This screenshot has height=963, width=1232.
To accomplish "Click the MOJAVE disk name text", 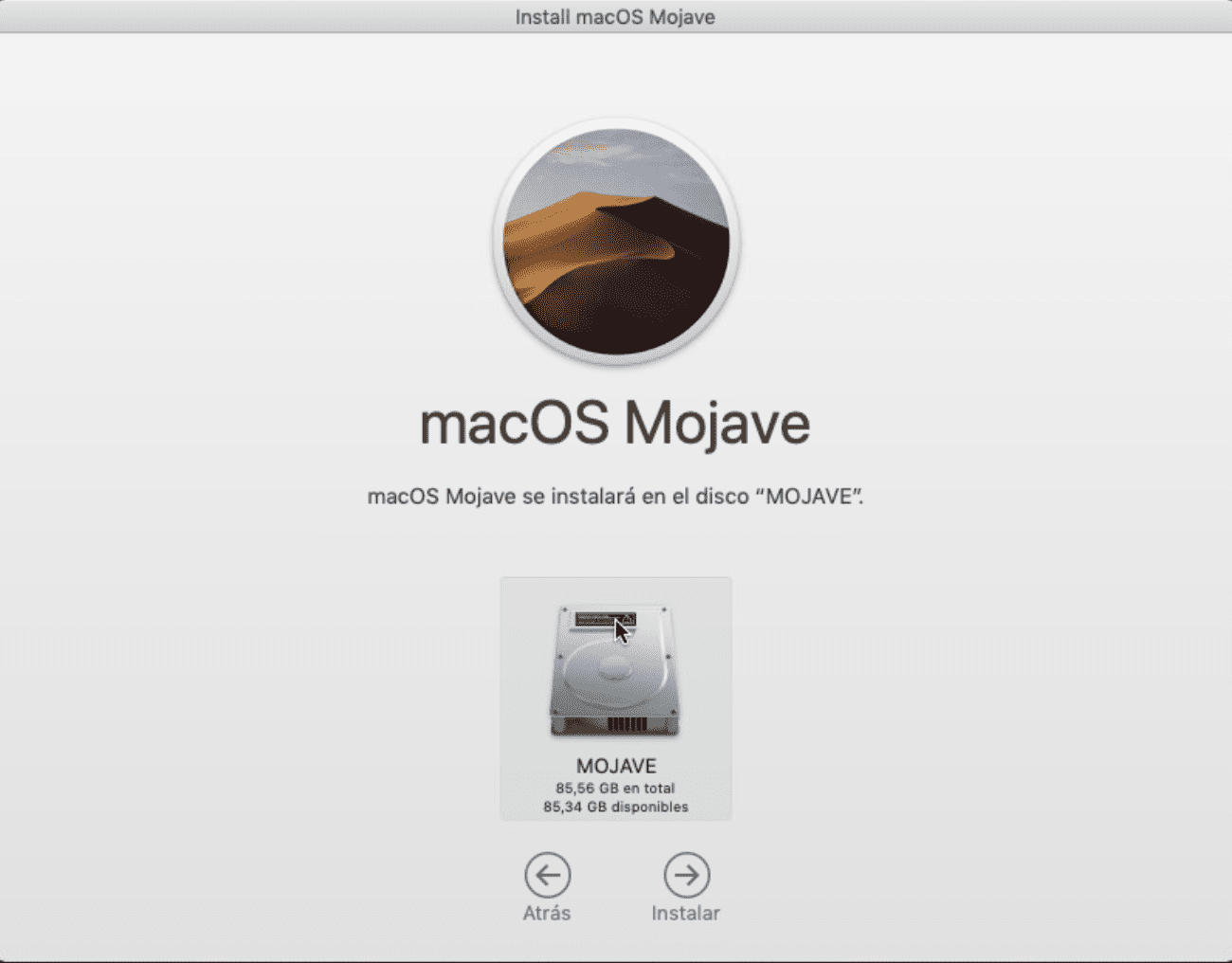I will (615, 766).
